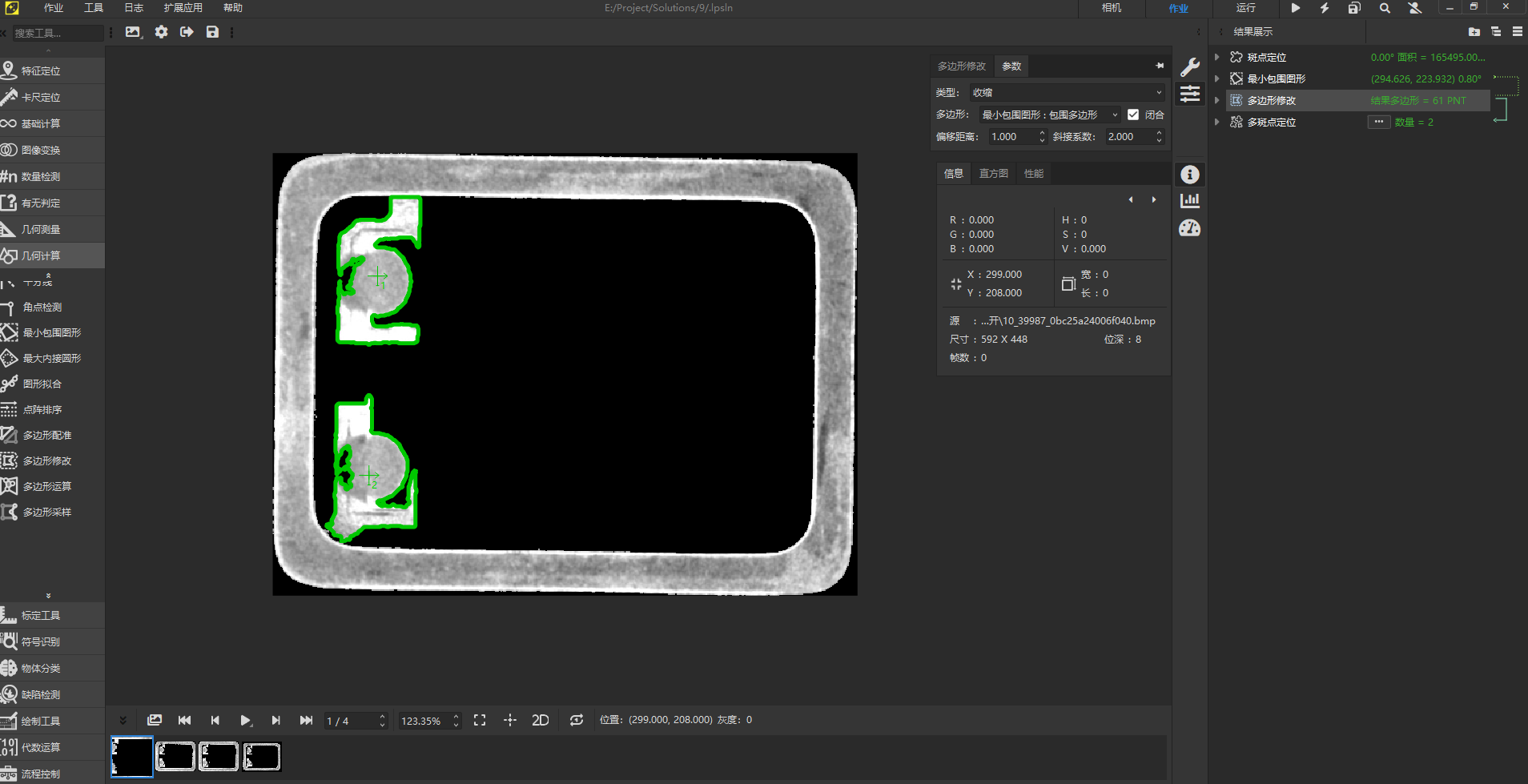1528x784 pixels.
Task: Increase the 偏移距离 value stepper
Action: click(x=1042, y=133)
